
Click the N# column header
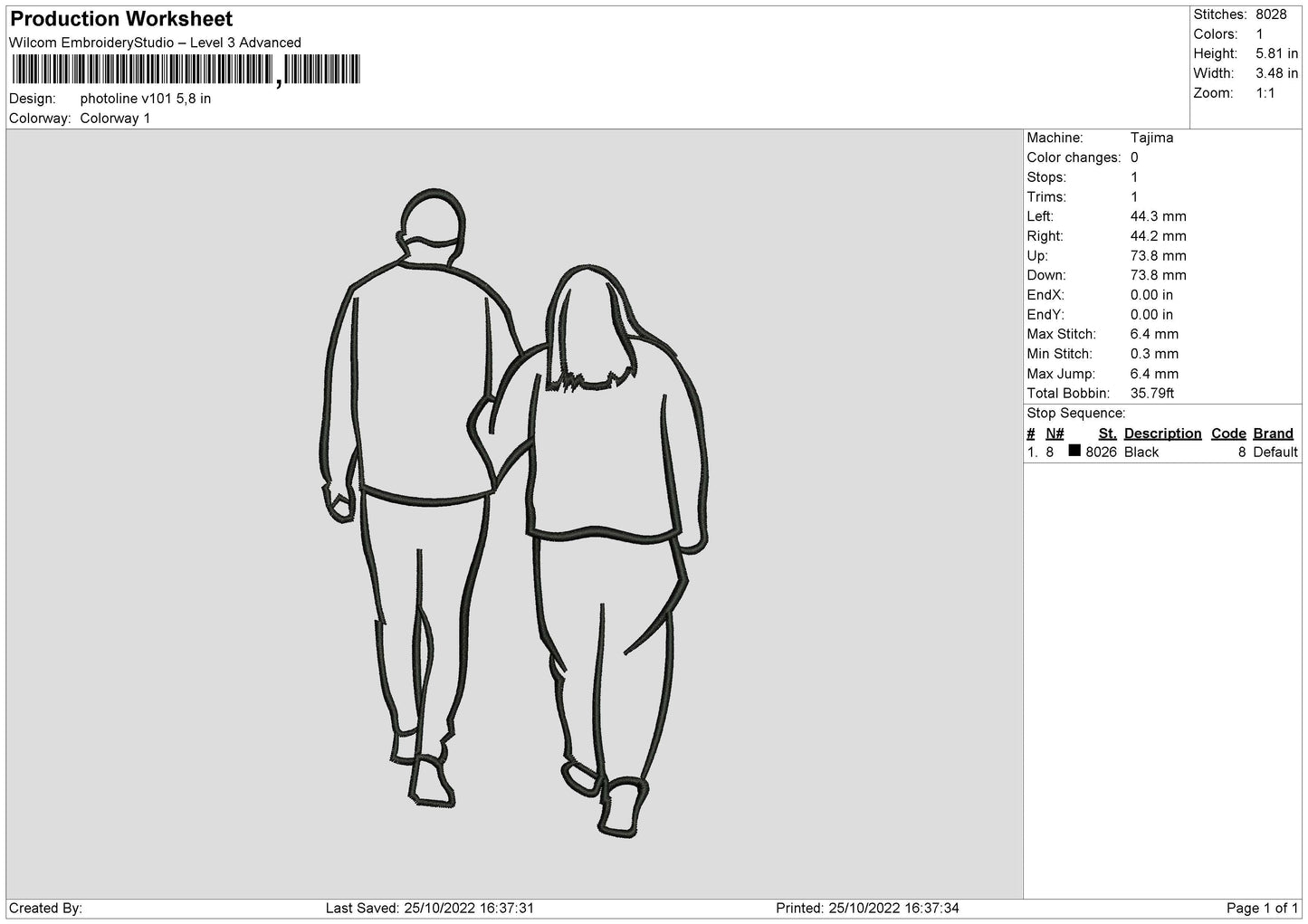pyautogui.click(x=1055, y=433)
